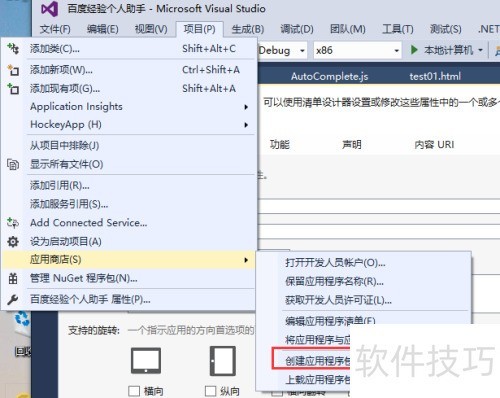This screenshot has width=500, height=398.
Task: Expand the HockeyApp (H) submenu
Action: point(246,125)
